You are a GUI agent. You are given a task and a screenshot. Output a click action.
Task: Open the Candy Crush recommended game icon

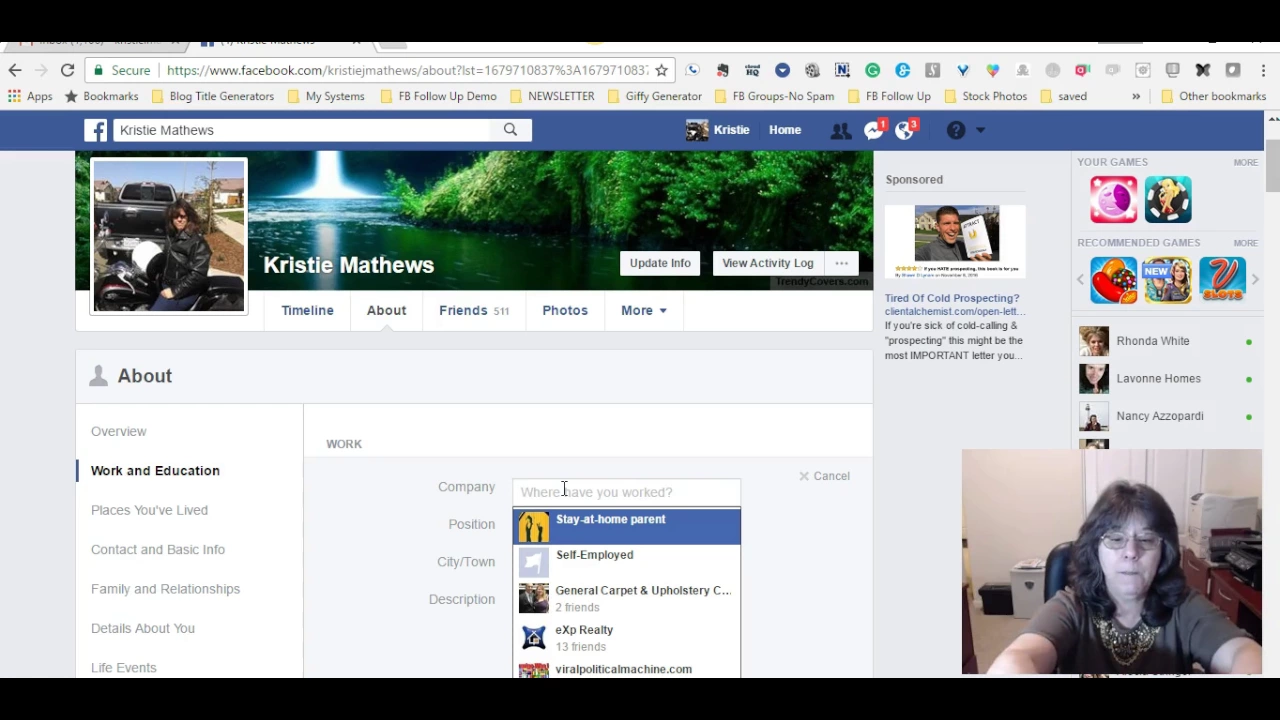pyautogui.click(x=1113, y=280)
